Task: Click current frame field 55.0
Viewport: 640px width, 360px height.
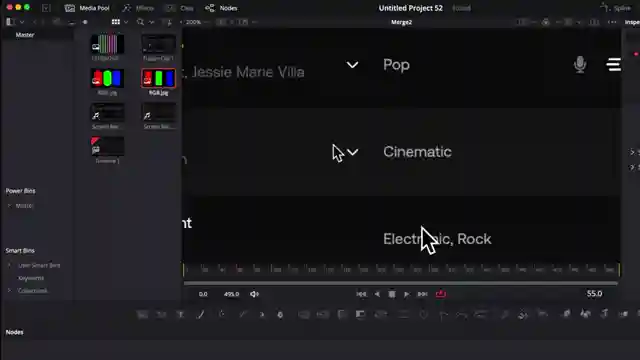Action: click(x=594, y=293)
